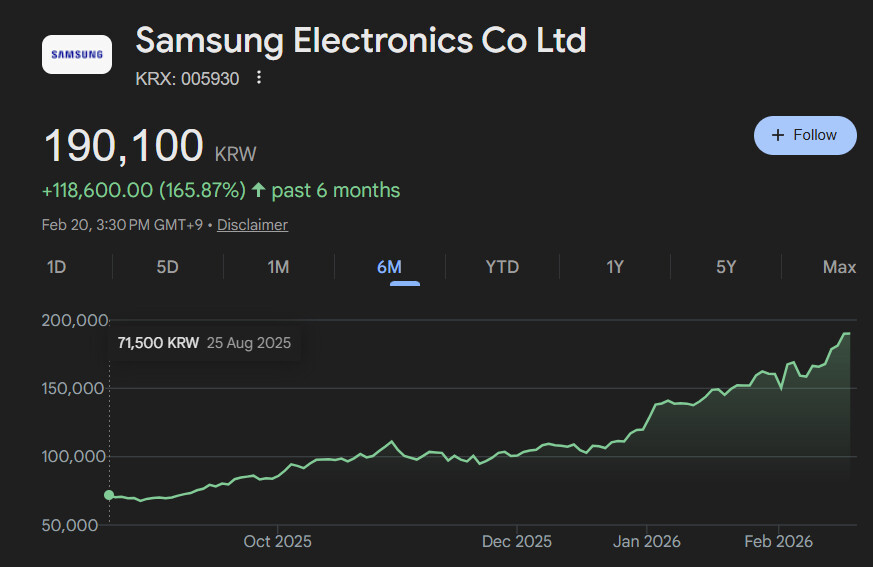The image size is (873, 567).
Task: Select the 1Y time range
Action: (x=615, y=267)
